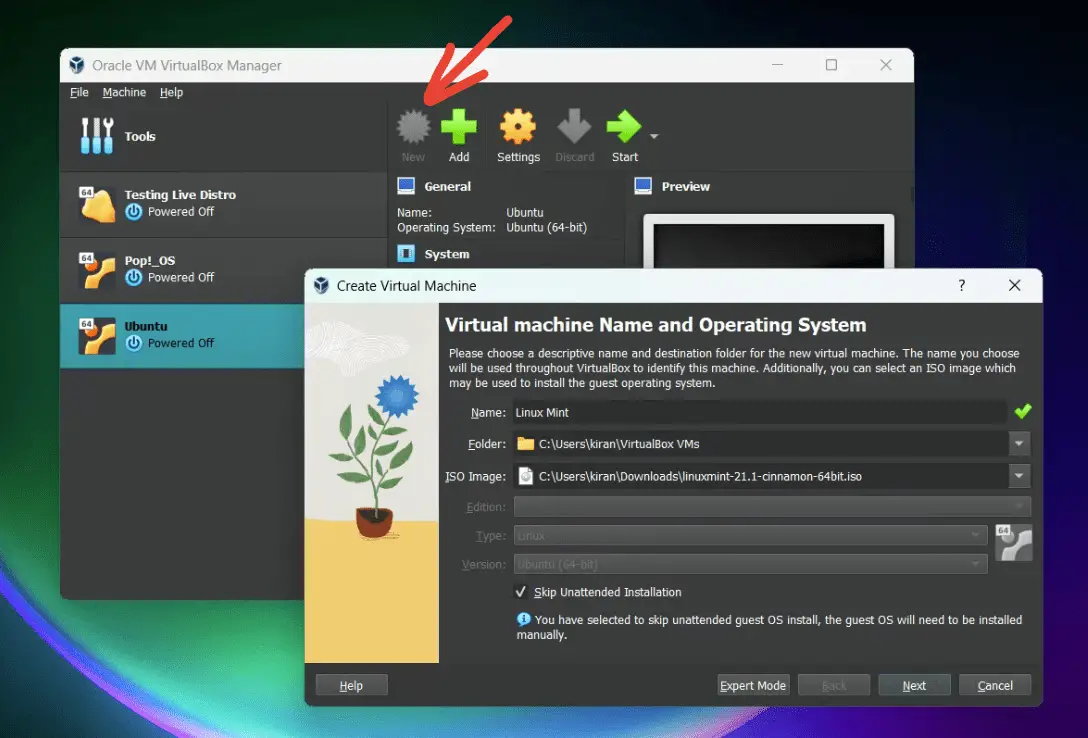Open the File menu
Image resolution: width=1088 pixels, height=738 pixels.
pos(79,92)
